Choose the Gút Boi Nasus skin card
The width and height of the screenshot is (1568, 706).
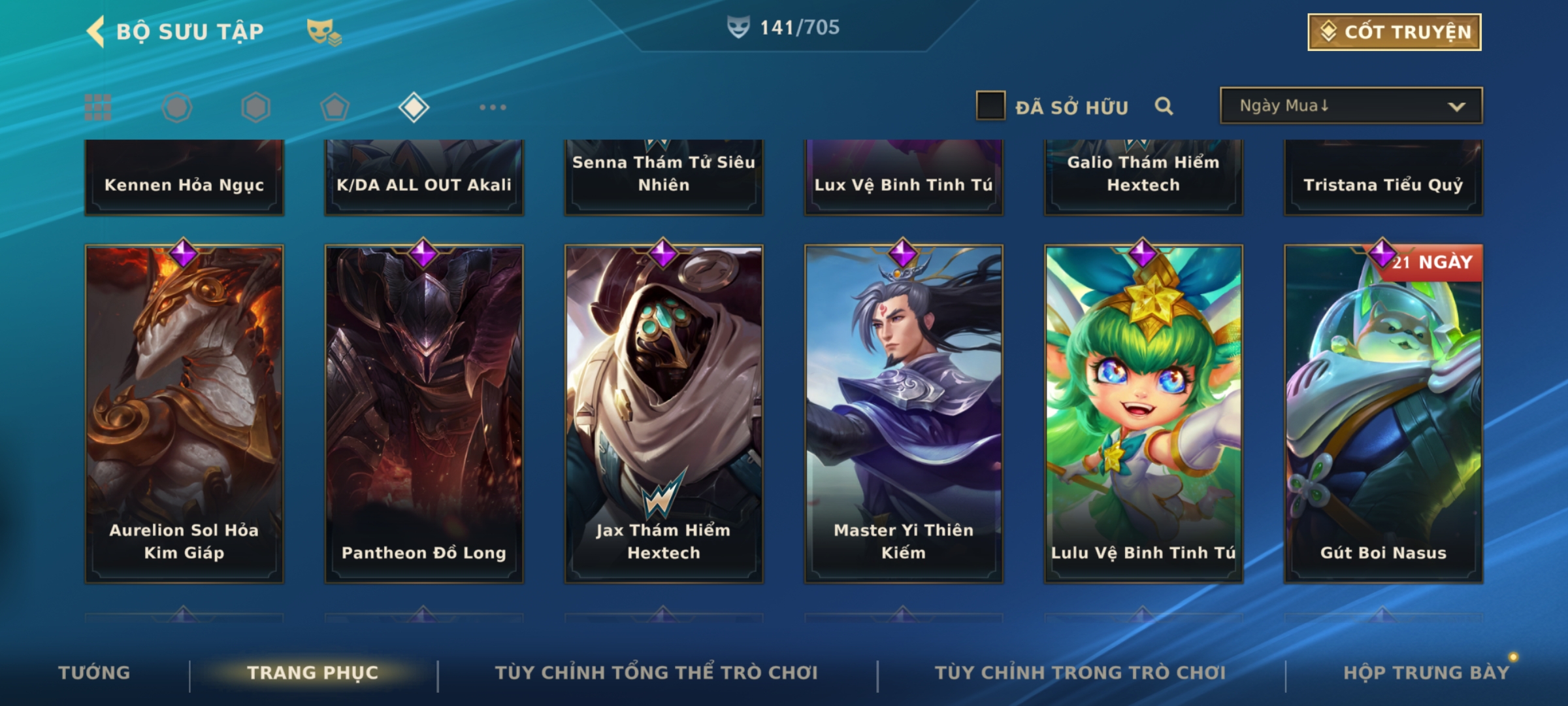click(x=1383, y=414)
